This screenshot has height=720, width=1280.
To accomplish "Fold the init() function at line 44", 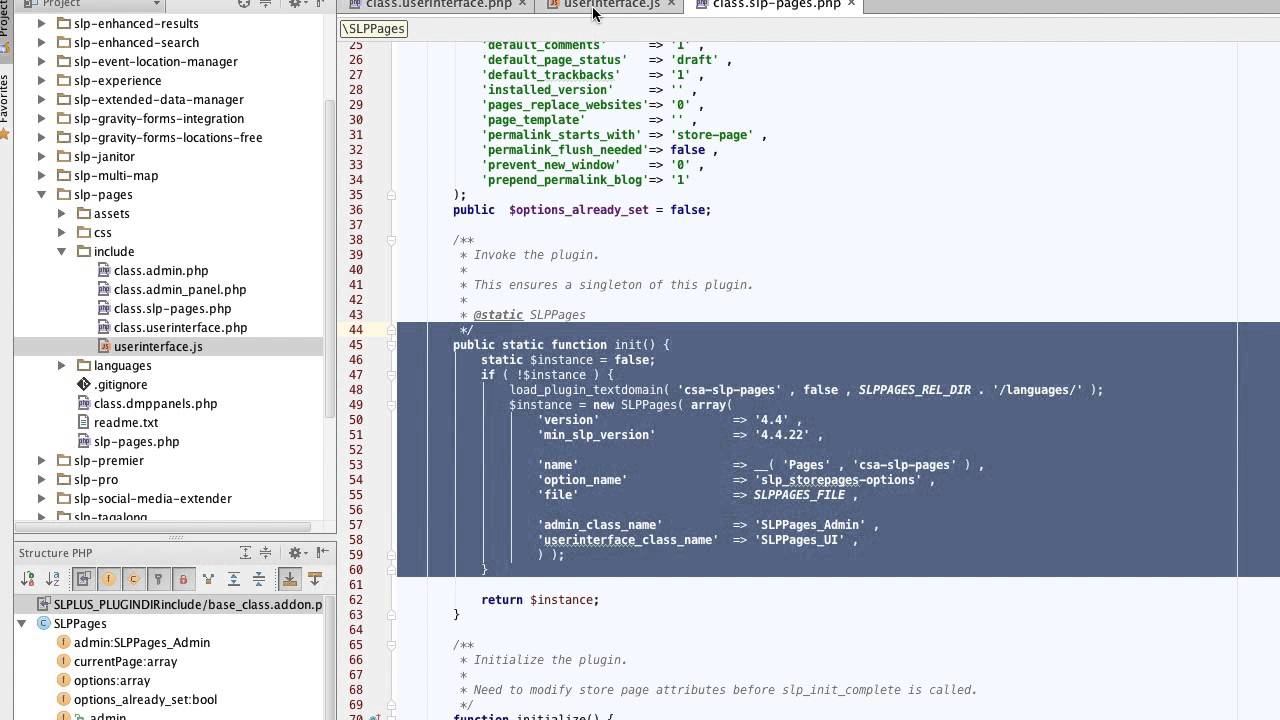I will pos(391,330).
